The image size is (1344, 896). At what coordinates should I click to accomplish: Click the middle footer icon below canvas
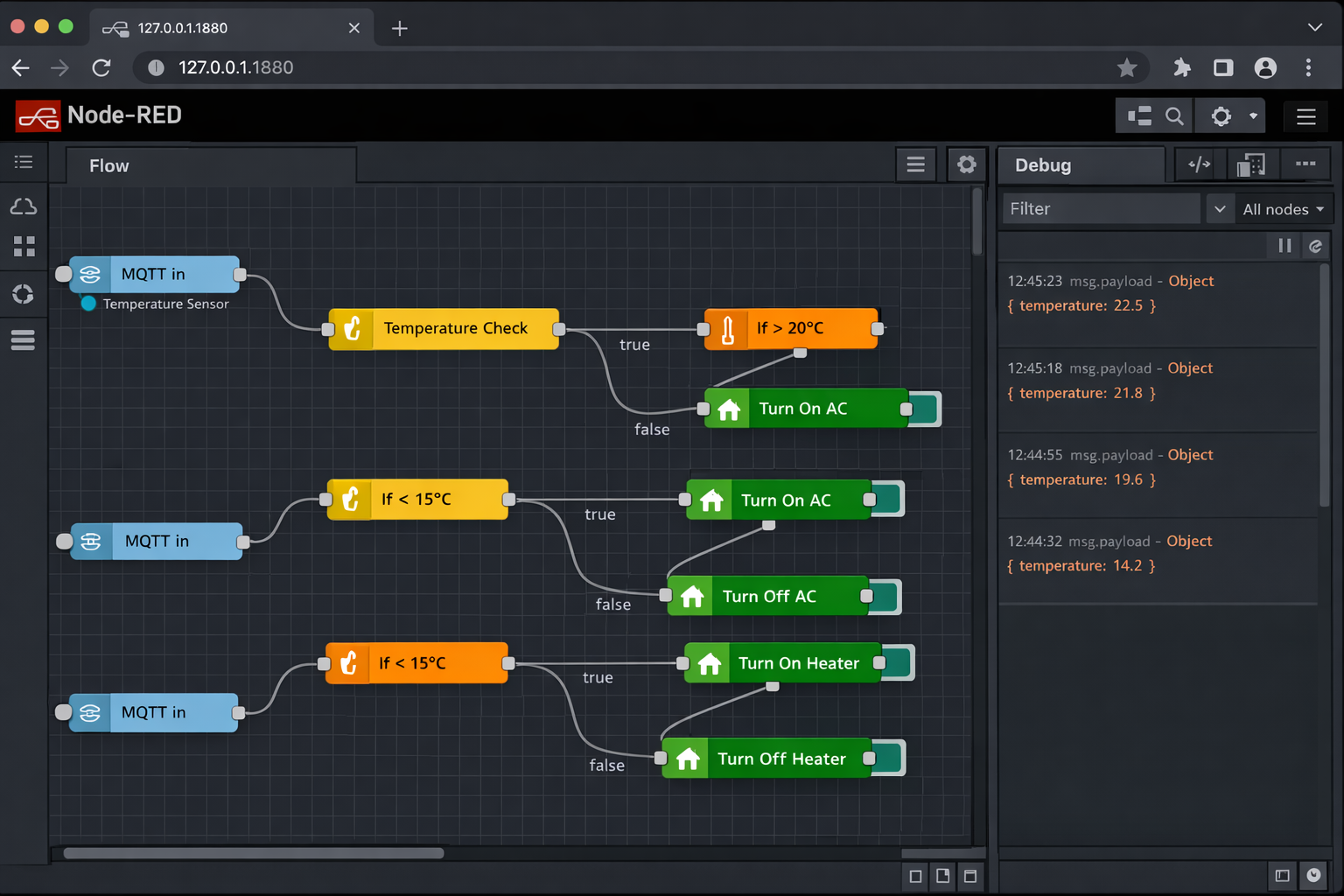point(942,876)
